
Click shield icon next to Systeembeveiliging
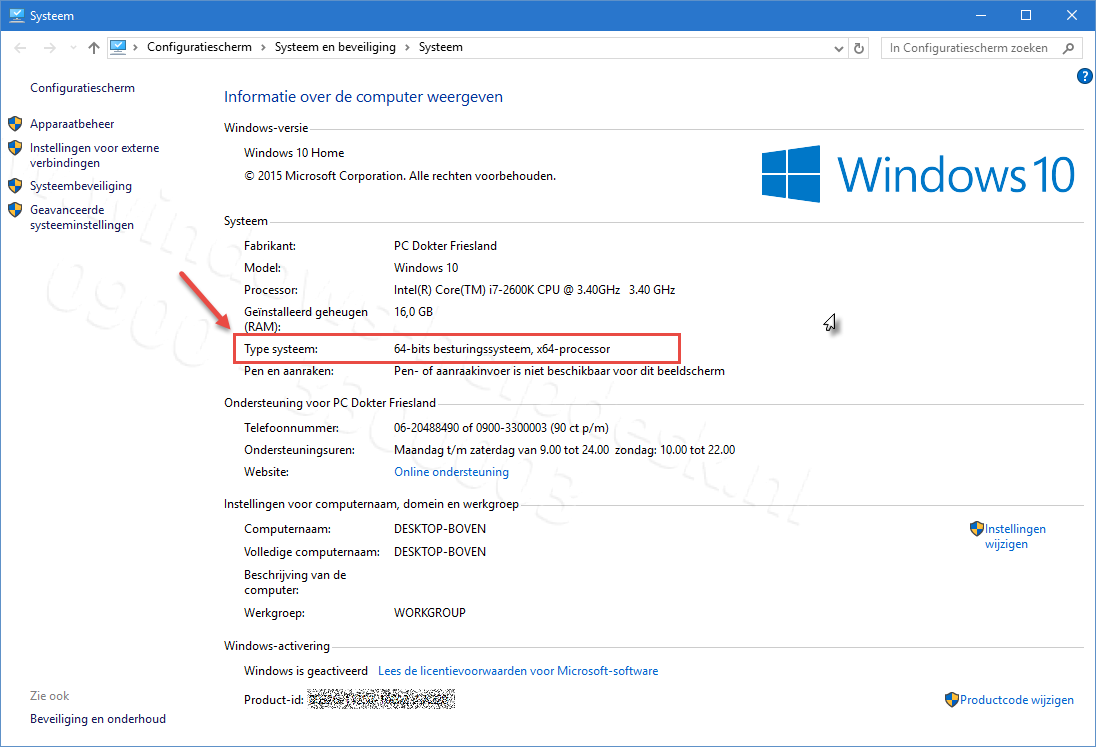tap(15, 185)
